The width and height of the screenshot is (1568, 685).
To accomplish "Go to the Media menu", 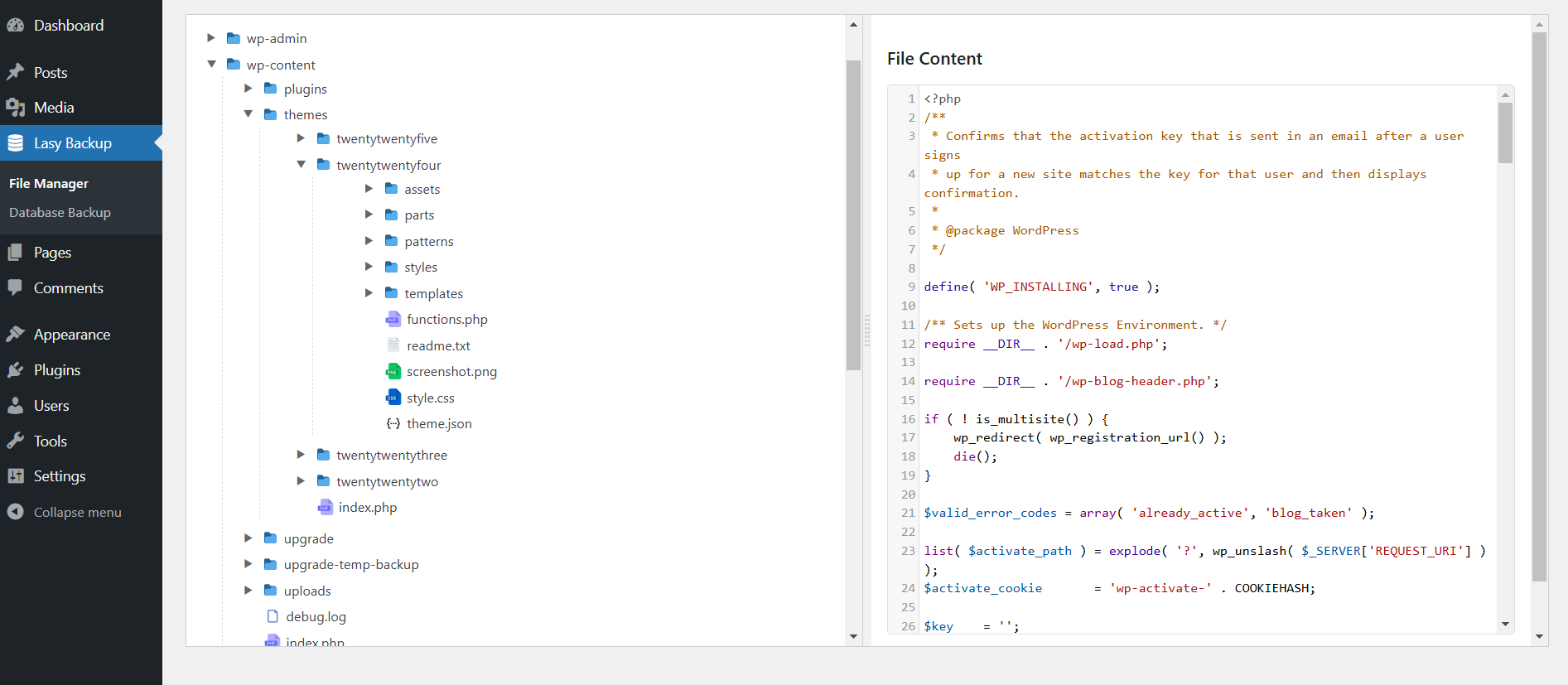I will point(81,108).
